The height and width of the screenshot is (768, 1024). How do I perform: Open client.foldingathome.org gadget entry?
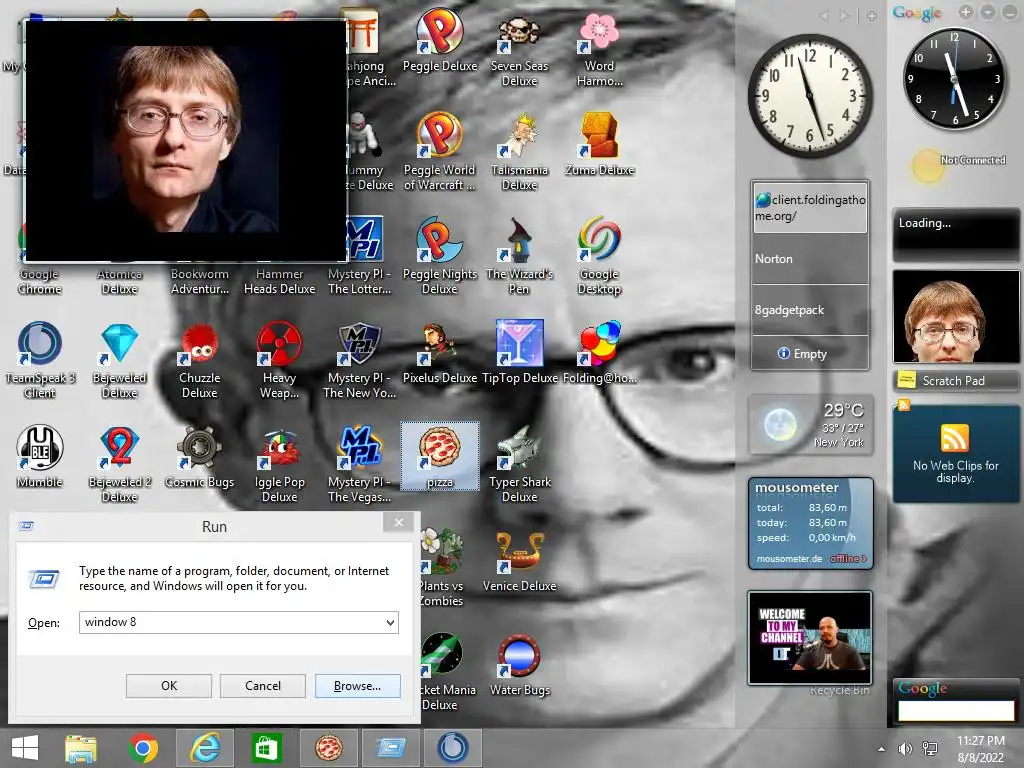810,207
